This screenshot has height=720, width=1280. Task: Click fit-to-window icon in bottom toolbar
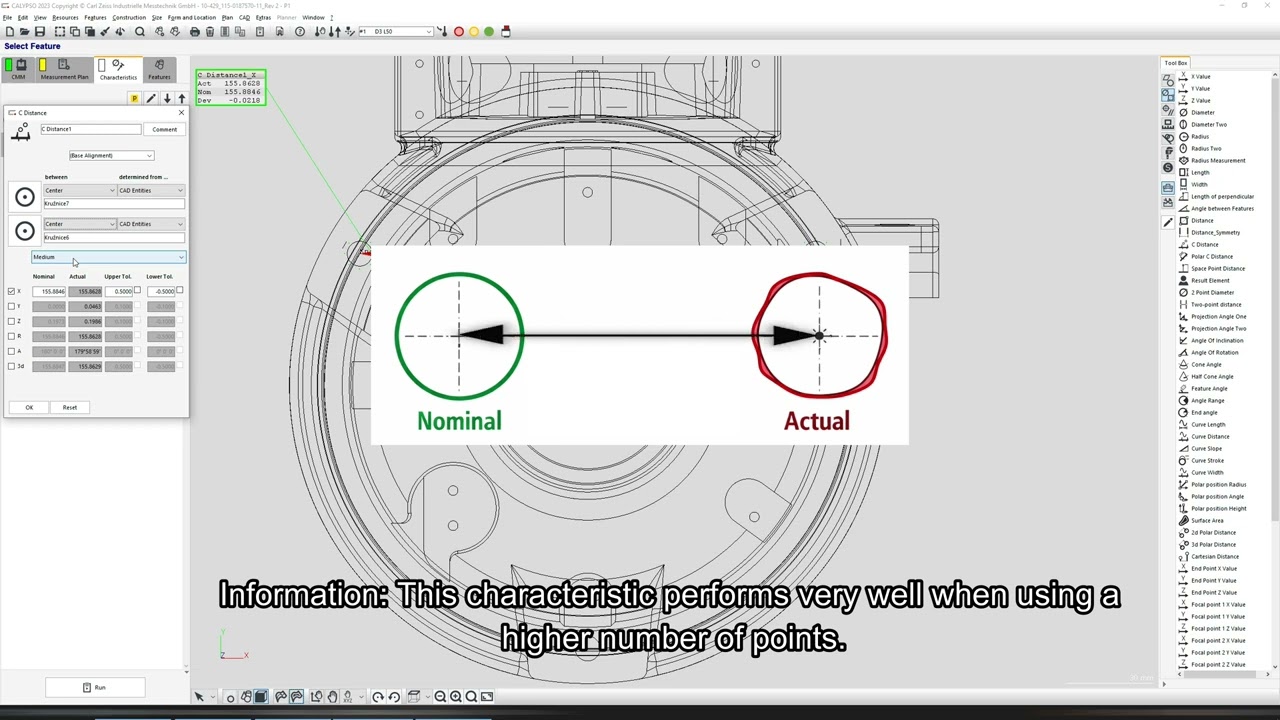coord(487,696)
